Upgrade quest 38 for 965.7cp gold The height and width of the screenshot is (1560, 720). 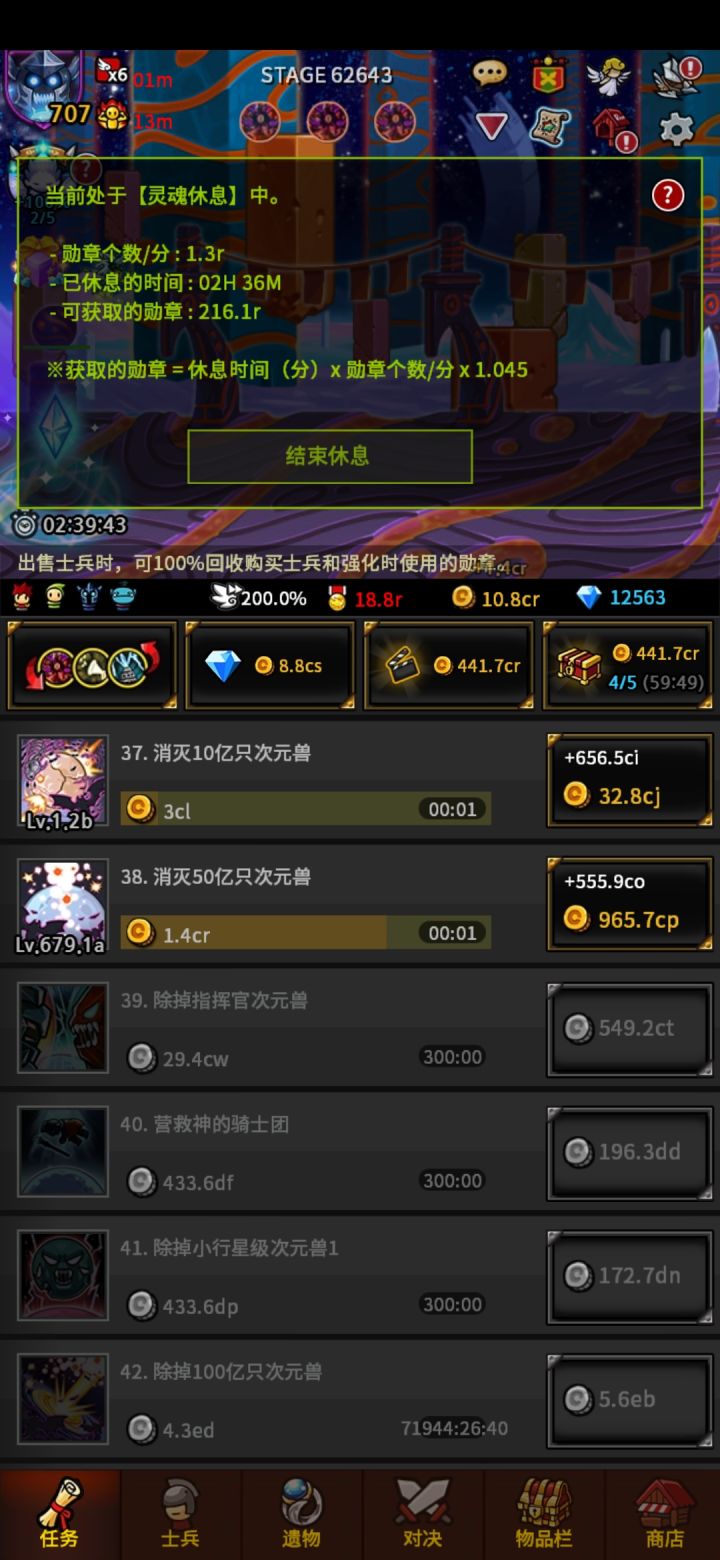629,904
